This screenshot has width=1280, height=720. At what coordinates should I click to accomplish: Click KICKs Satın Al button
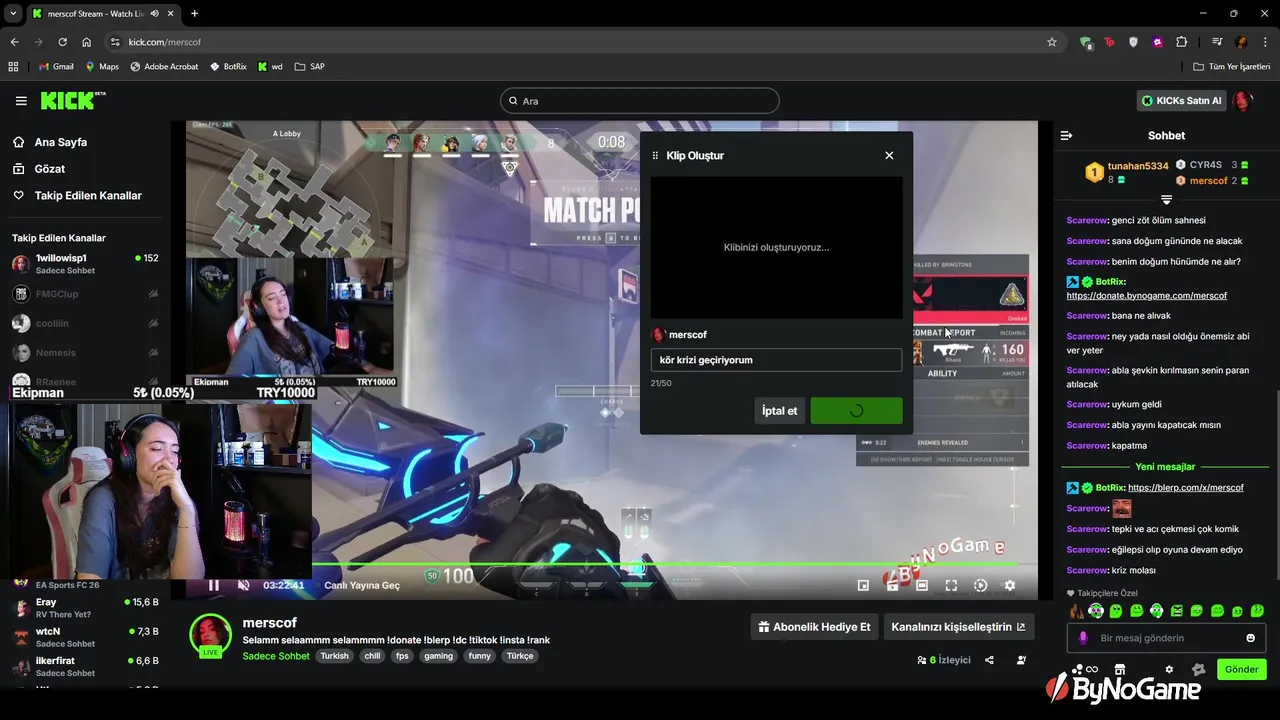[x=1181, y=101]
